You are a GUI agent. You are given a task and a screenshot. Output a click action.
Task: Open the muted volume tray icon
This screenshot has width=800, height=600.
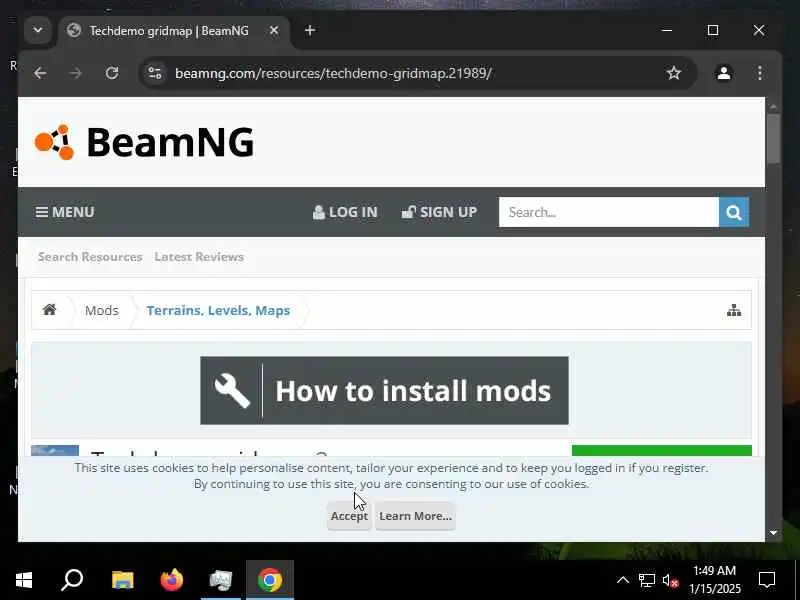coord(670,580)
